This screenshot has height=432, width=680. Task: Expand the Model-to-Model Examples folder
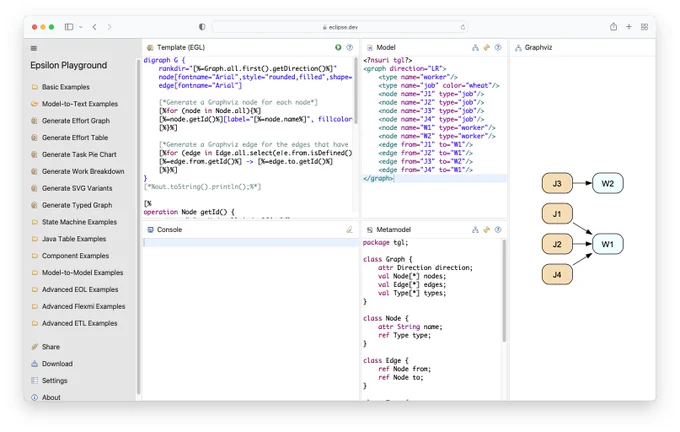pyautogui.click(x=77, y=273)
